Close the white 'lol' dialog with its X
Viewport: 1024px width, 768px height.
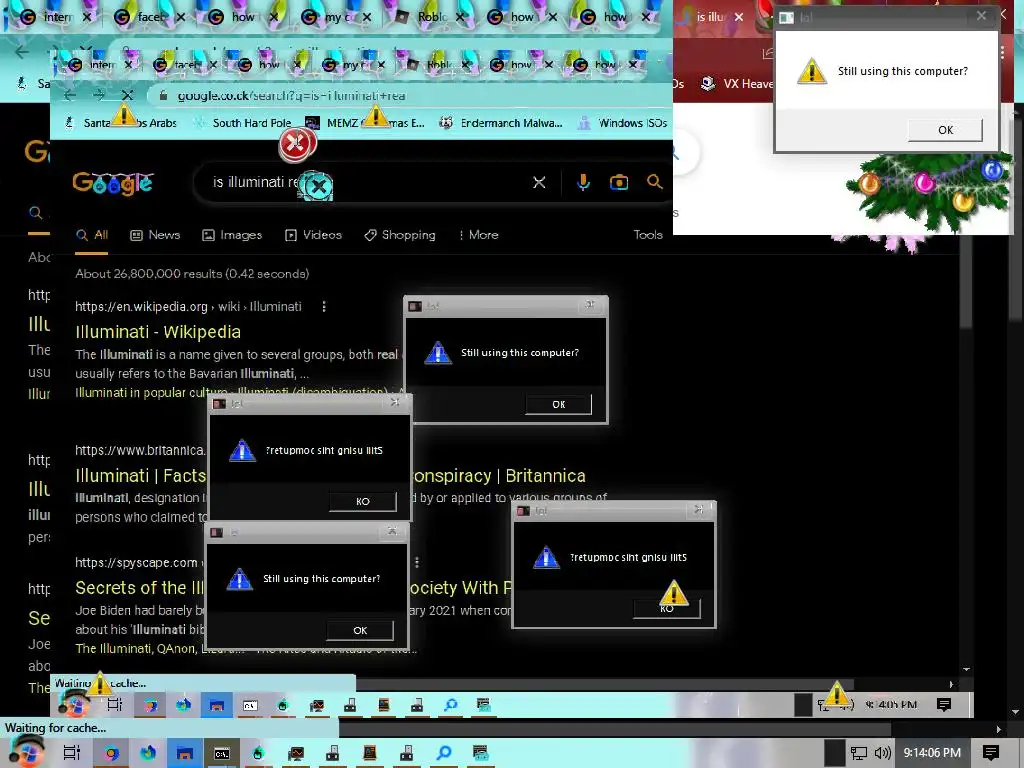pyautogui.click(x=981, y=16)
